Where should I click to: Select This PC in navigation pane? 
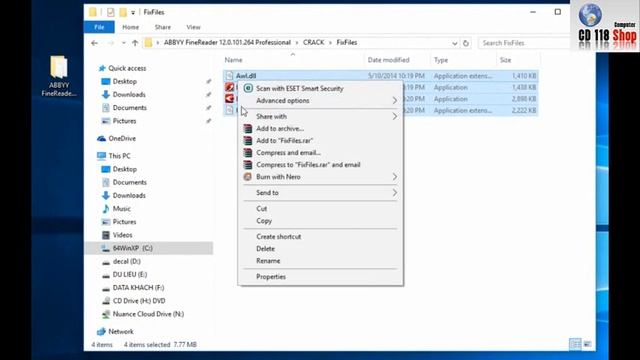tap(120, 156)
